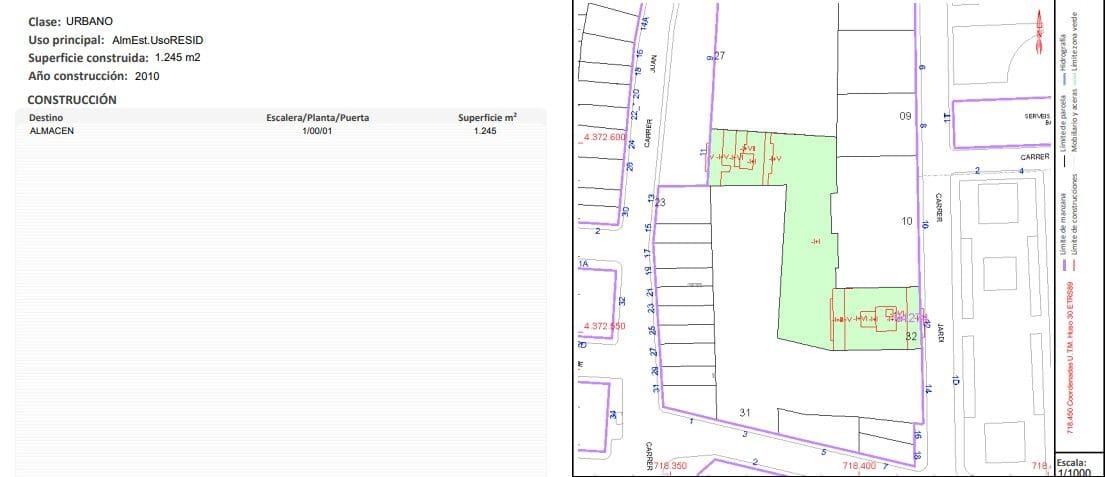Select the built area value '1.245 m2'

178,58
